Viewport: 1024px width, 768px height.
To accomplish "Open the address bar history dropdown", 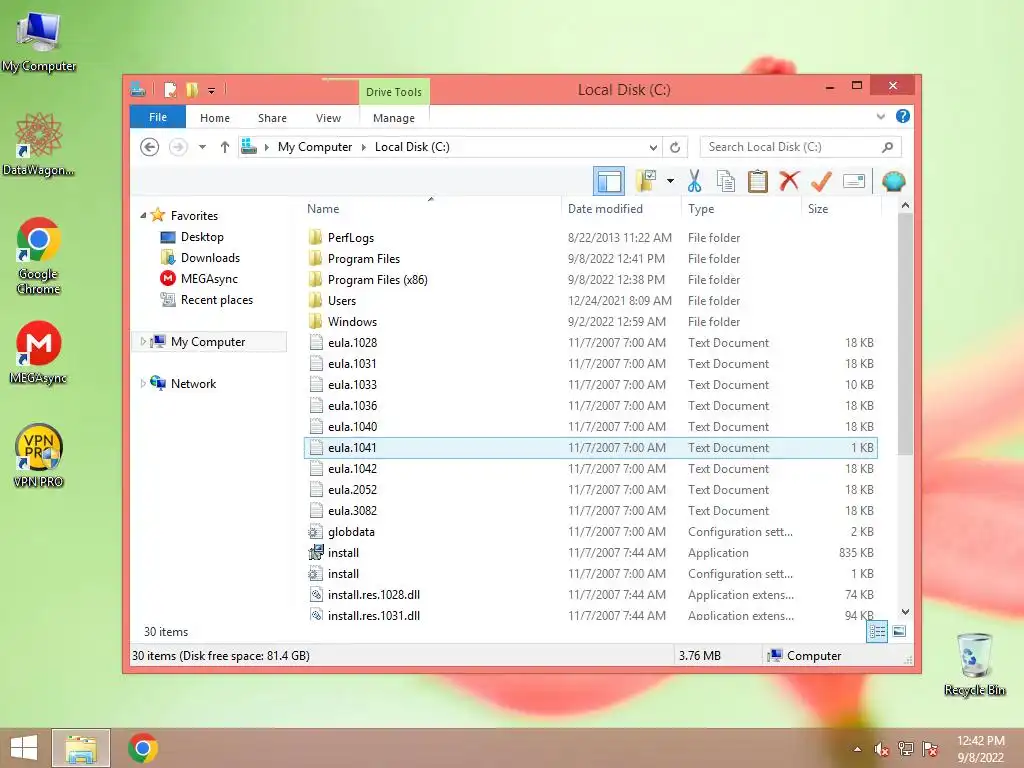I will tap(653, 147).
